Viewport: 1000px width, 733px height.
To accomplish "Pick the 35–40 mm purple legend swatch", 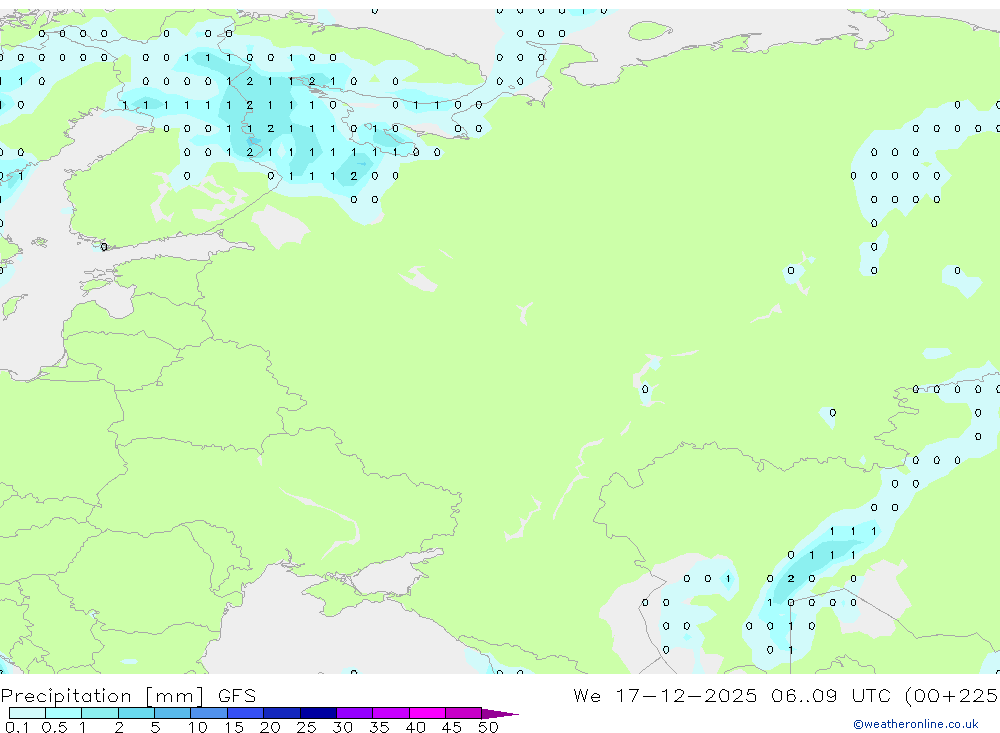I will (x=391, y=713).
